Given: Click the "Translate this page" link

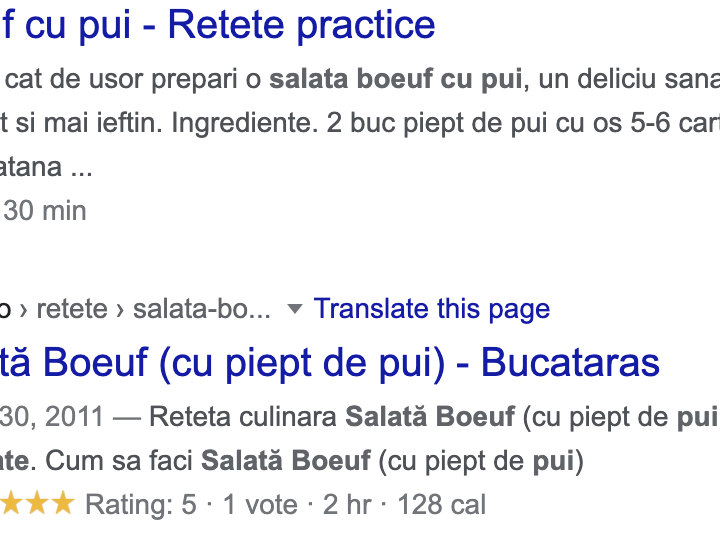Looking at the screenshot, I should [432, 309].
